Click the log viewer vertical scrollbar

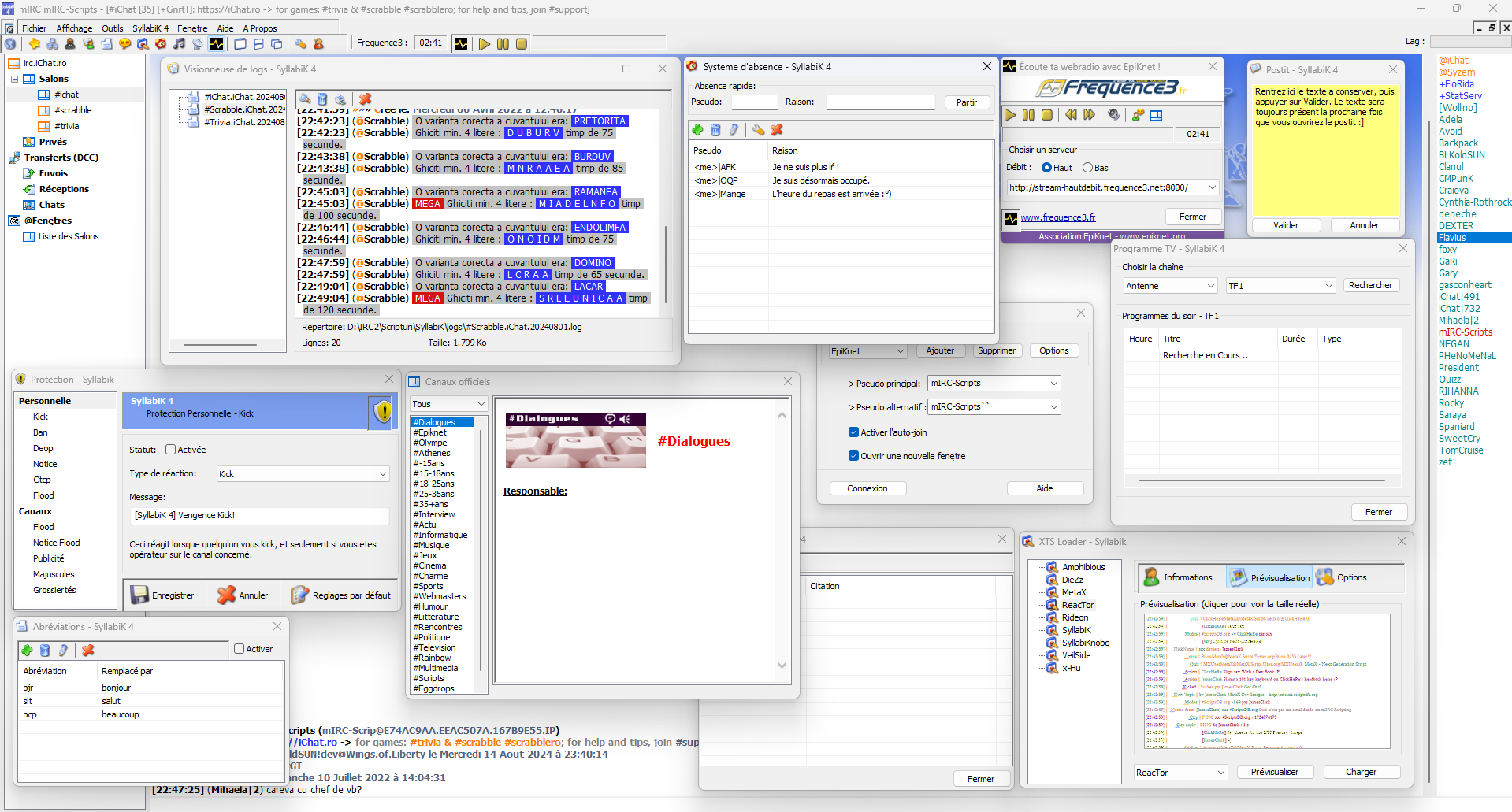[667, 265]
